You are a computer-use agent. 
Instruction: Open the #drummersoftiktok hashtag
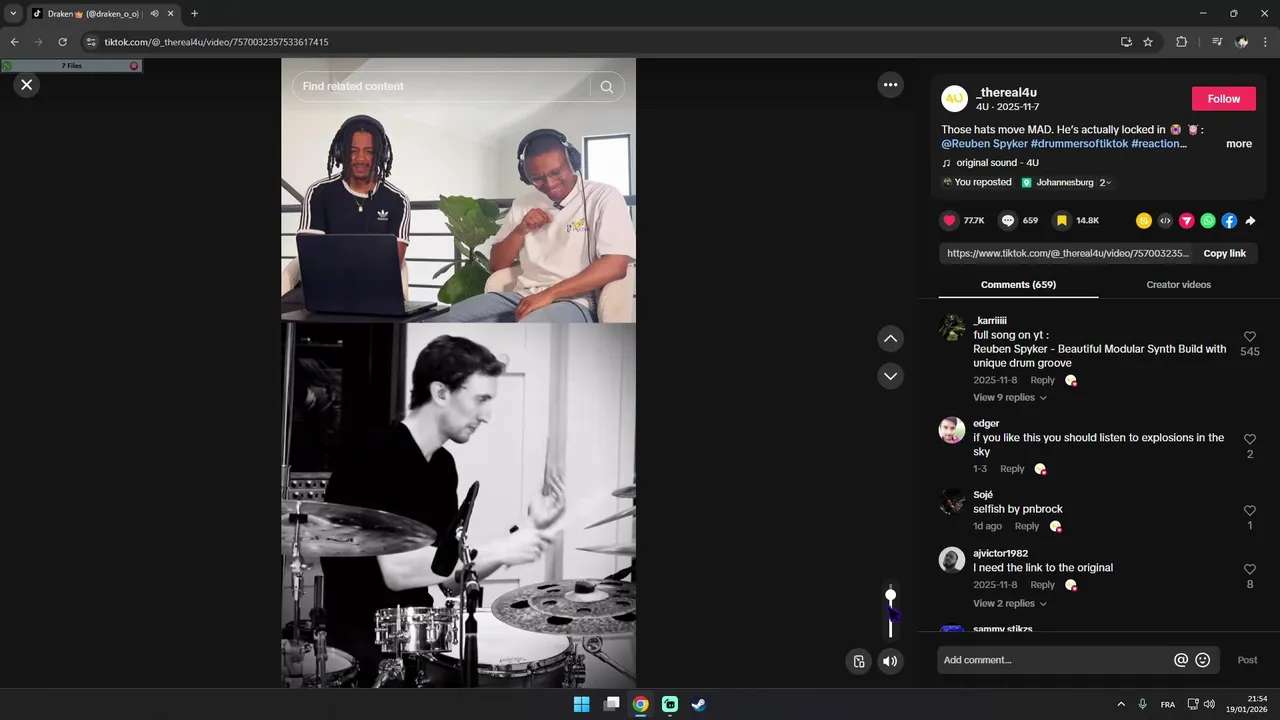click(x=1079, y=144)
